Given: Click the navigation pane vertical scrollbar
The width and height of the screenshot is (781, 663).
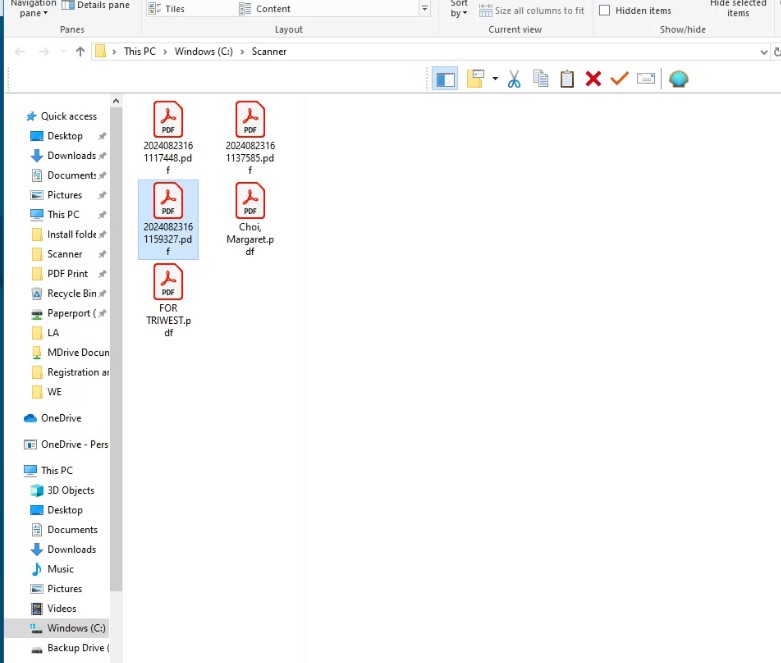Looking at the screenshot, I should pos(116,349).
